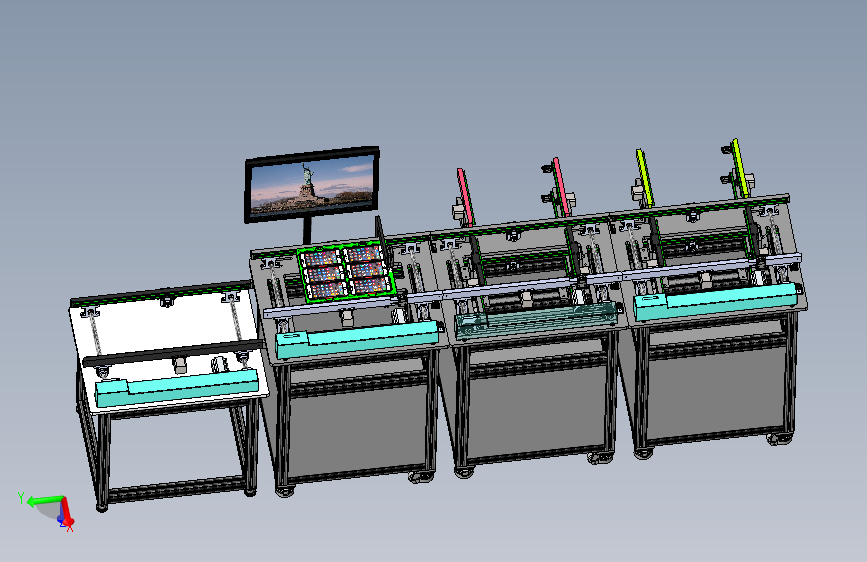The image size is (867, 562).
Task: Select the green-framed battery tray
Action: coord(347,272)
